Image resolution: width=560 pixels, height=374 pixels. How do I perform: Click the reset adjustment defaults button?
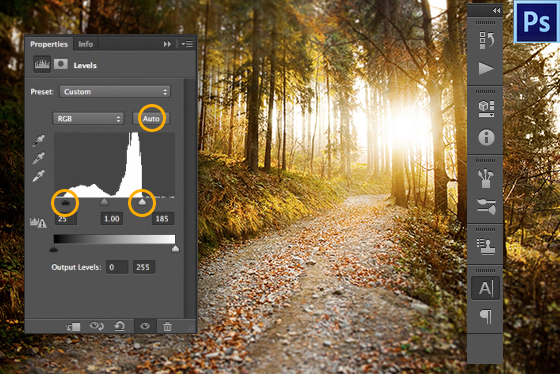pos(120,326)
